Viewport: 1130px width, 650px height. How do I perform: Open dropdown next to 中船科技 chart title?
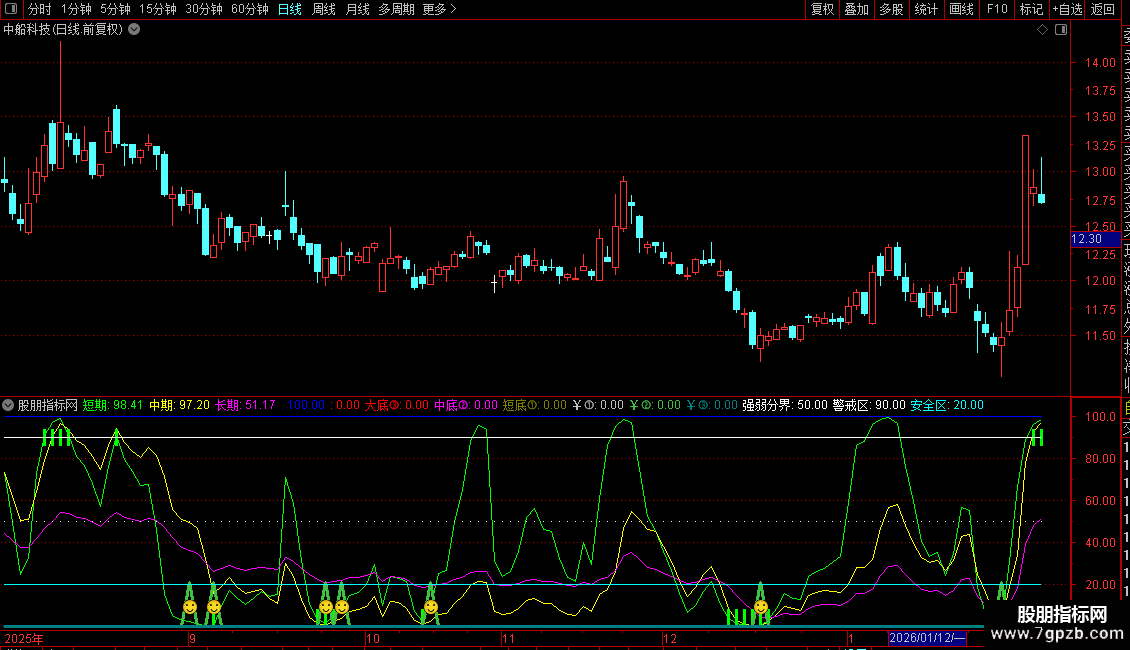coord(134,29)
